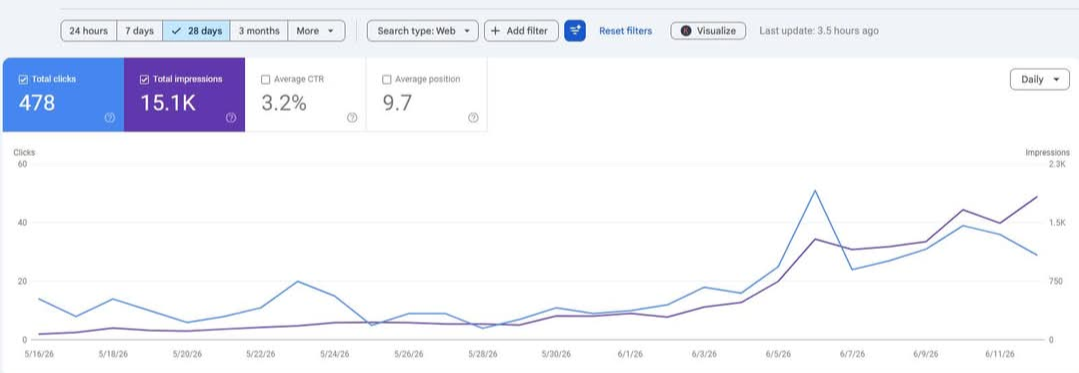Open help icon on Total clicks card
This screenshot has width=1079, height=373.
pyautogui.click(x=109, y=118)
